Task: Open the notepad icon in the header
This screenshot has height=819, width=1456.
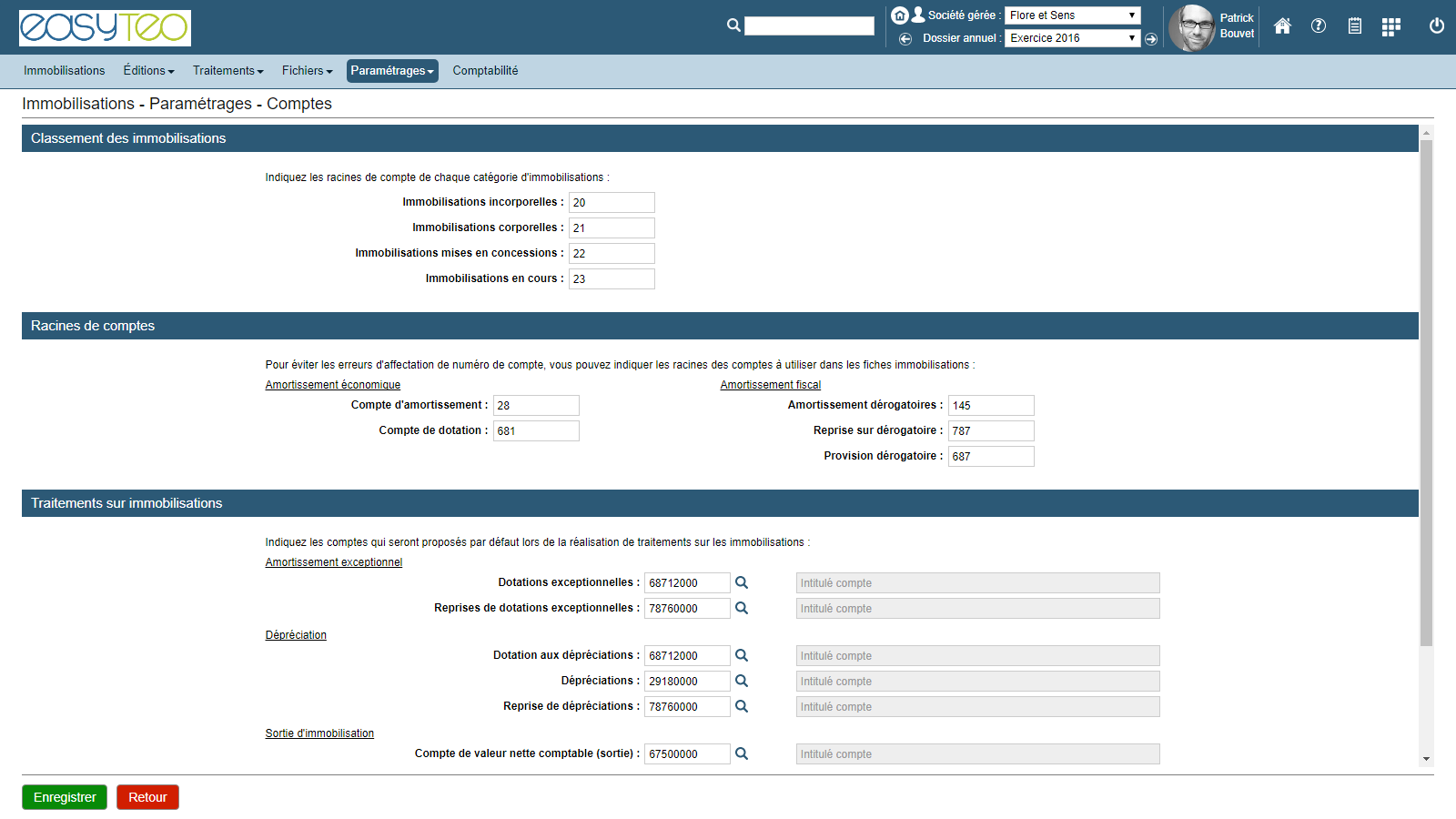Action: (1355, 26)
